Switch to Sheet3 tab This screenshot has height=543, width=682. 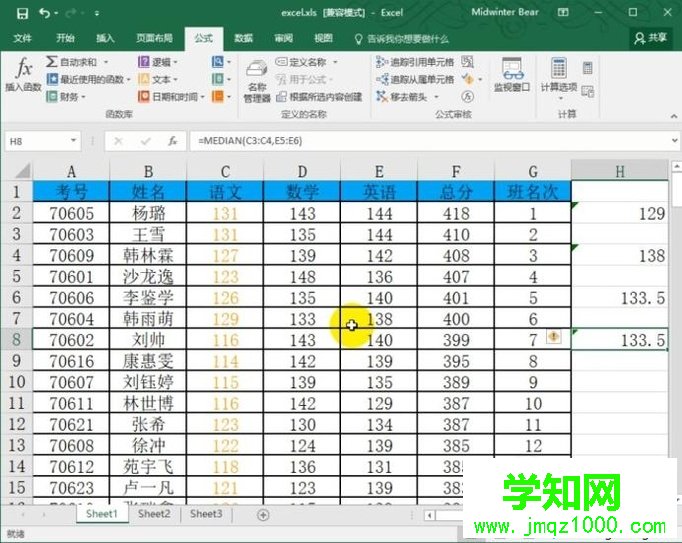[206, 514]
